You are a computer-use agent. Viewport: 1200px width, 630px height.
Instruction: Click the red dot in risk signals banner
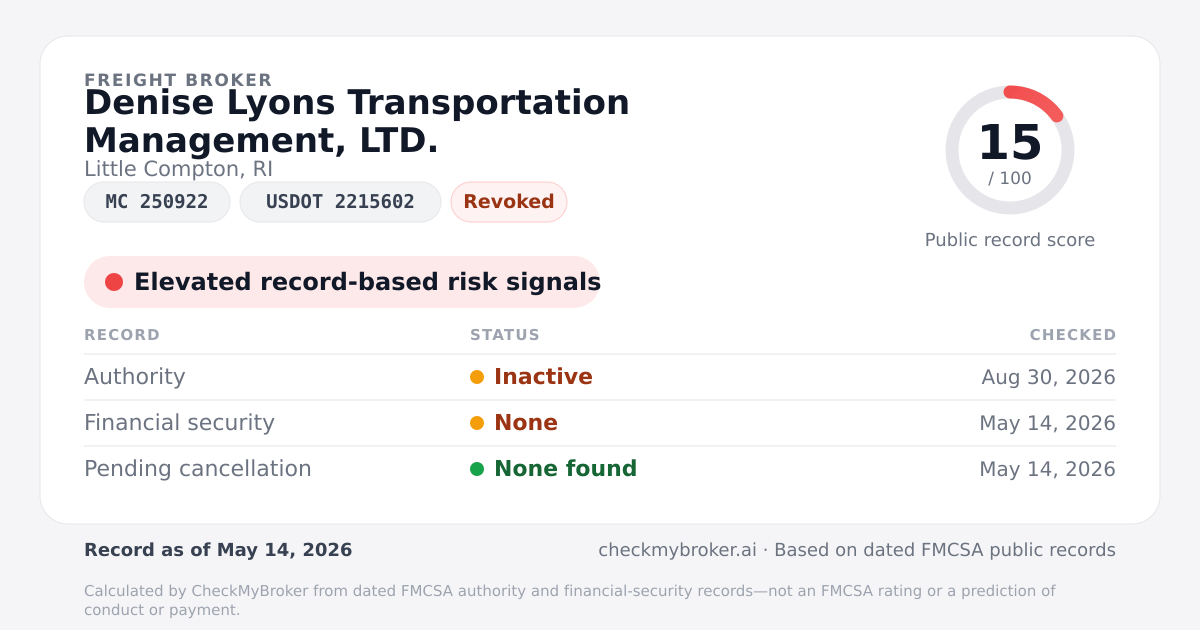(x=114, y=282)
